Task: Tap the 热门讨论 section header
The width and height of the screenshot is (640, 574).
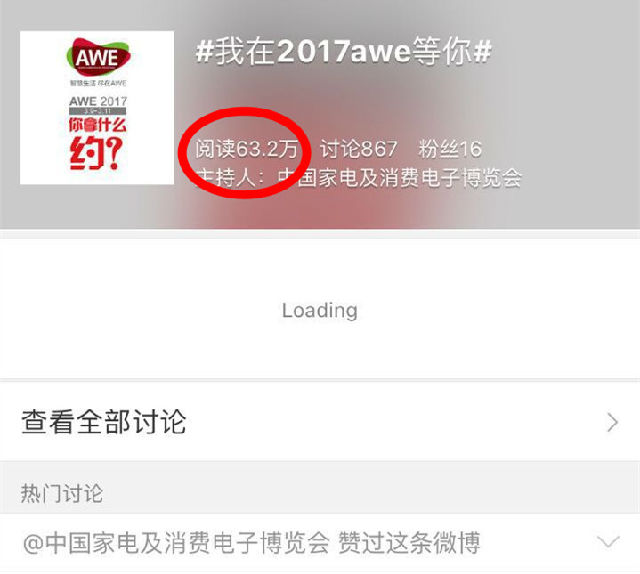Action: point(62,493)
